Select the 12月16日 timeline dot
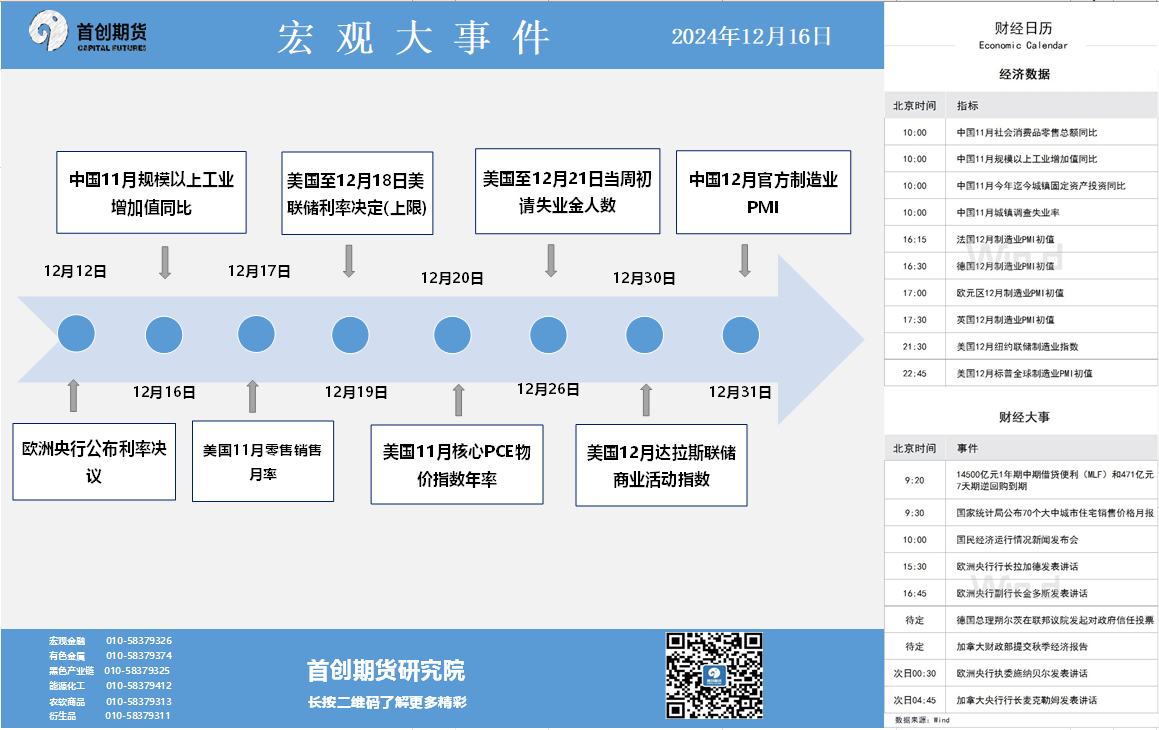The image size is (1159, 730). click(164, 335)
